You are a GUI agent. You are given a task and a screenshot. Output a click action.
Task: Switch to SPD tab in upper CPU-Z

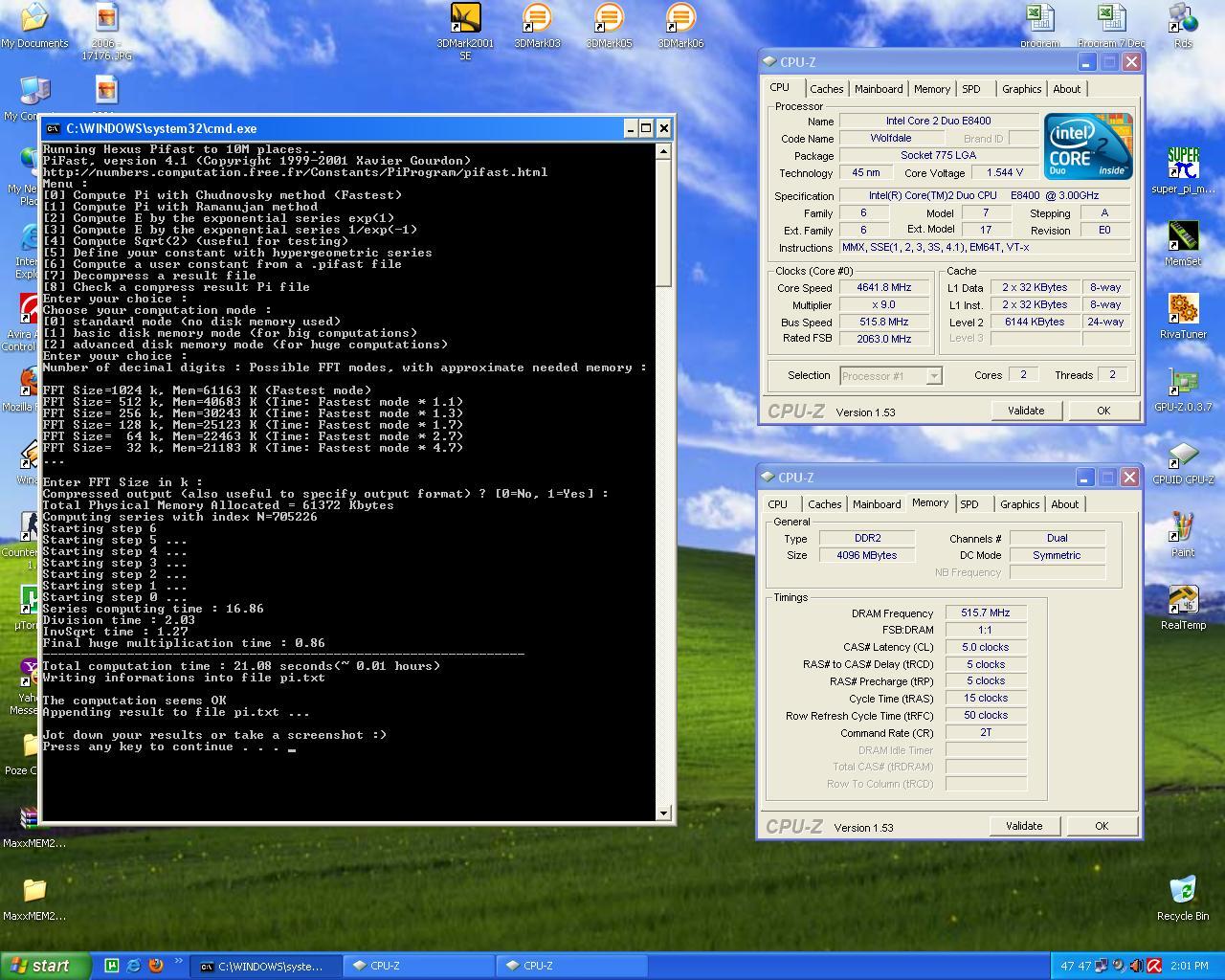point(971,89)
